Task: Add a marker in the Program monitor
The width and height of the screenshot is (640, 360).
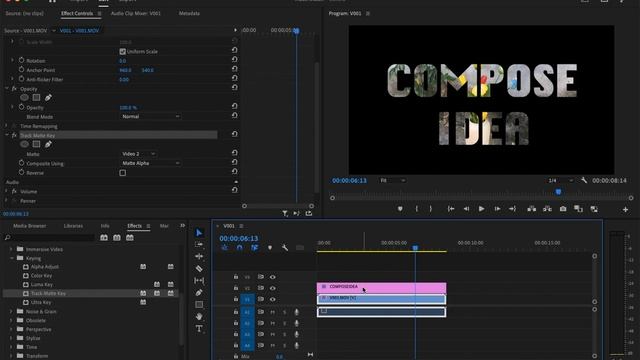Action: pos(400,209)
